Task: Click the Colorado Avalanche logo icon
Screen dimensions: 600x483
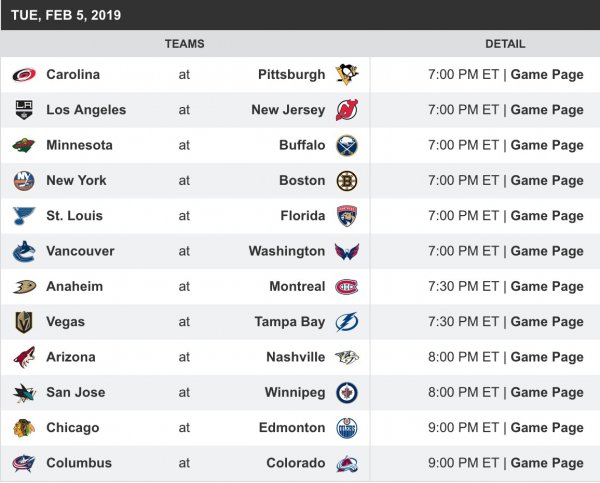Action: (x=346, y=463)
